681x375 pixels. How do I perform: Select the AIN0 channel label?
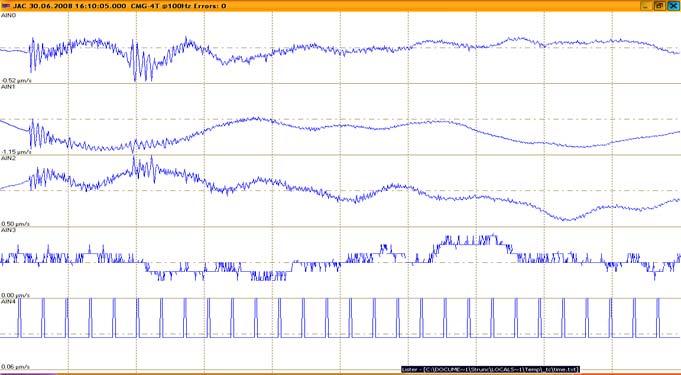tap(9, 15)
